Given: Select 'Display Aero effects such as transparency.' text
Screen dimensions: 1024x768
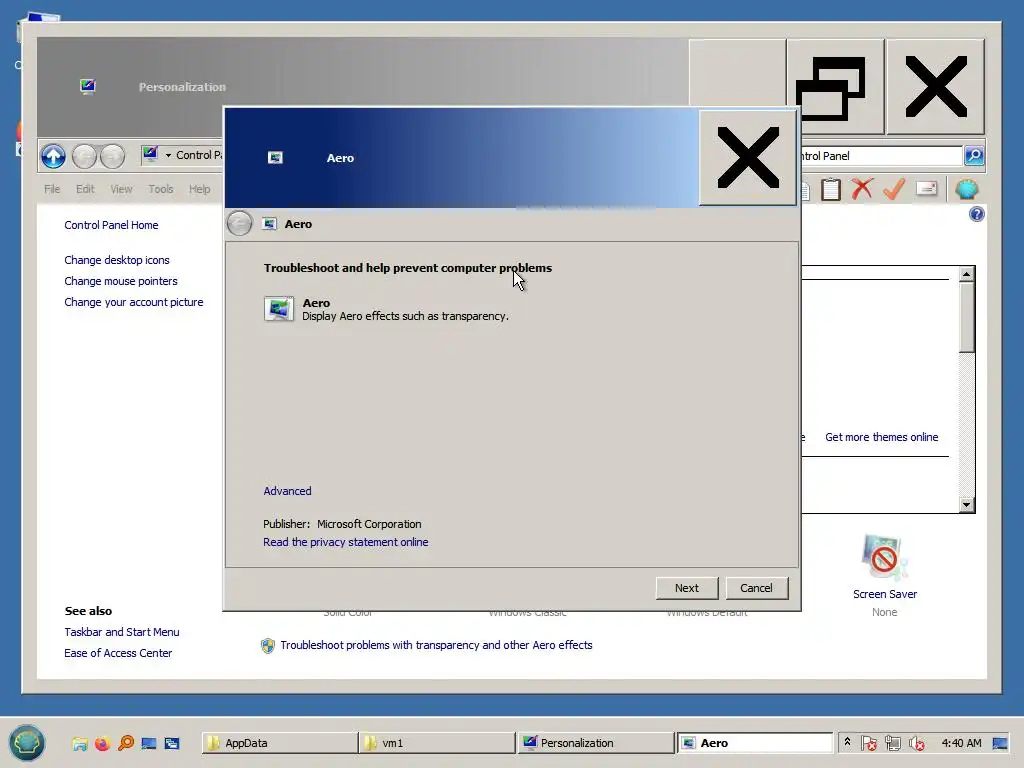Looking at the screenshot, I should [405, 316].
